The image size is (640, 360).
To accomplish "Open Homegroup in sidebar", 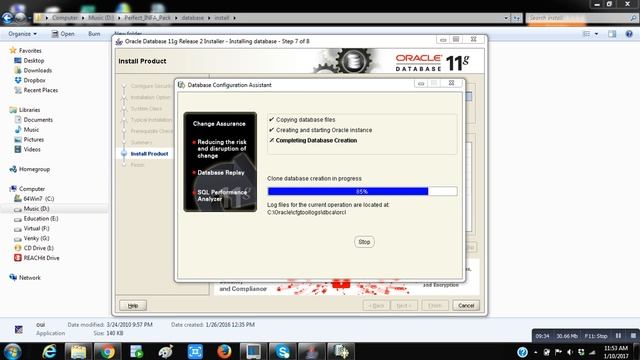I will [x=34, y=169].
